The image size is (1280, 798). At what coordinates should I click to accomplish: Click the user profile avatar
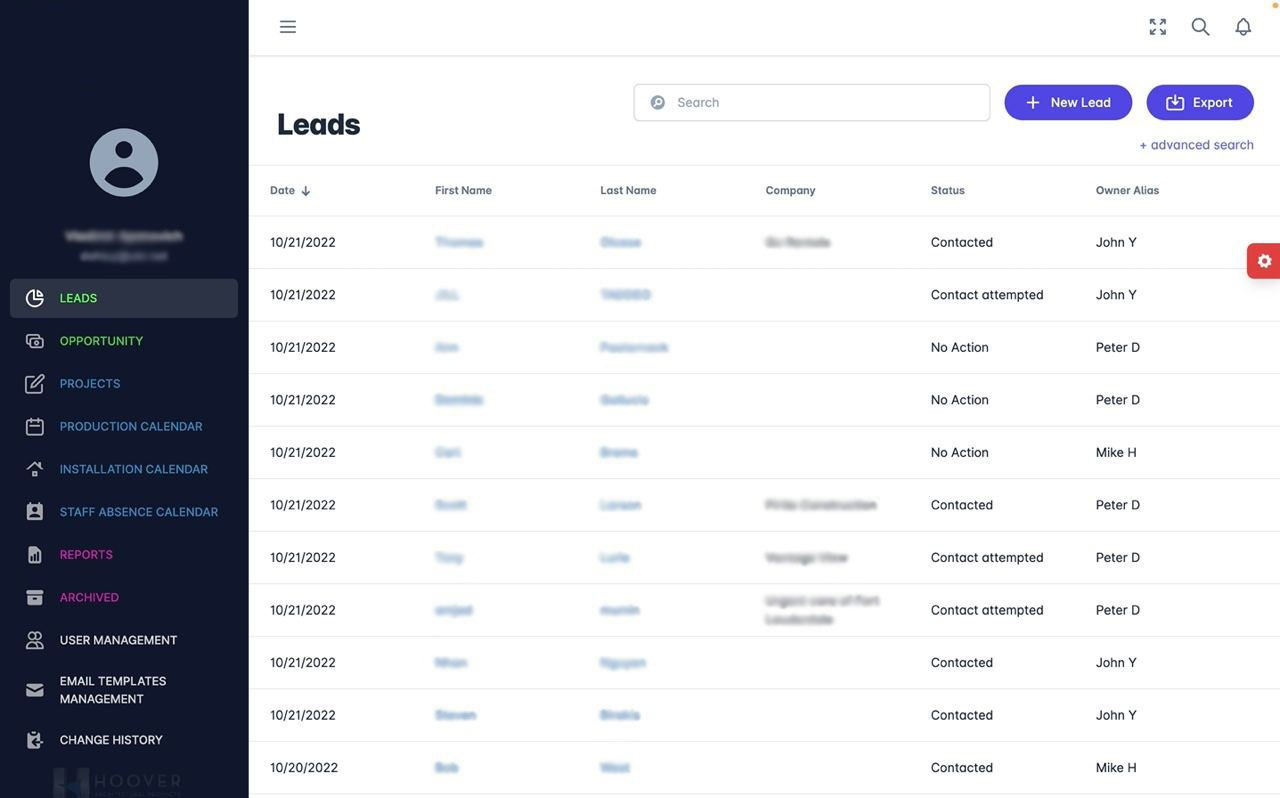[x=124, y=163]
